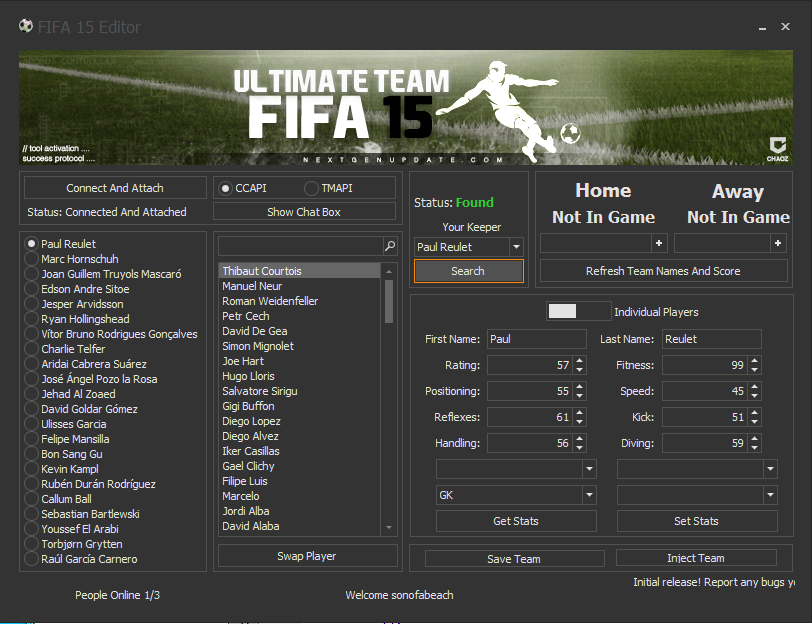Select Callum Ball radio option
Image resolution: width=812 pixels, height=624 pixels.
point(32,499)
